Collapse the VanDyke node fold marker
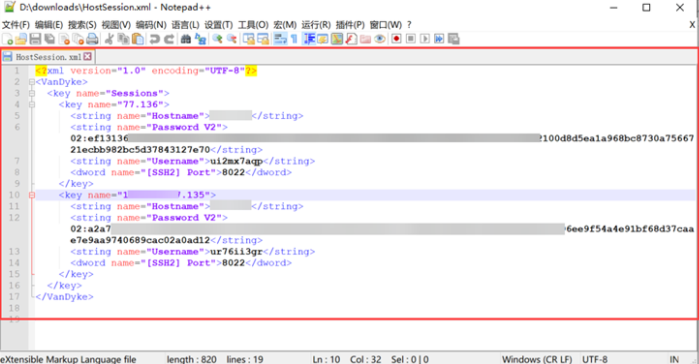The image size is (699, 364). click(x=32, y=82)
